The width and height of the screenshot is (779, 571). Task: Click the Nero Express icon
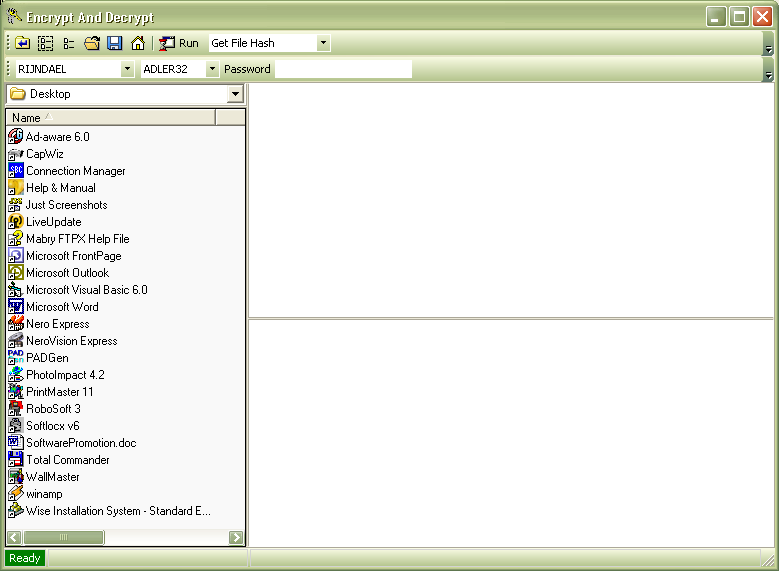(15, 323)
